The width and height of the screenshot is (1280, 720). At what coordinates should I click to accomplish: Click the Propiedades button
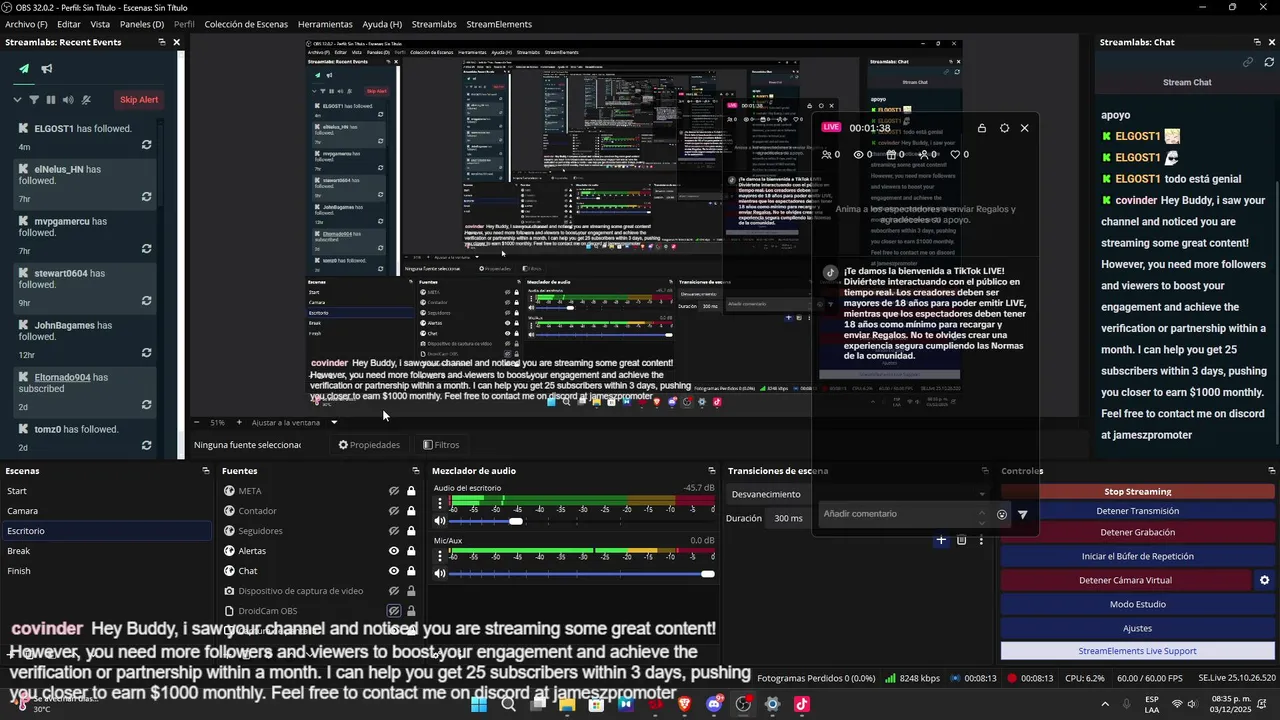369,445
